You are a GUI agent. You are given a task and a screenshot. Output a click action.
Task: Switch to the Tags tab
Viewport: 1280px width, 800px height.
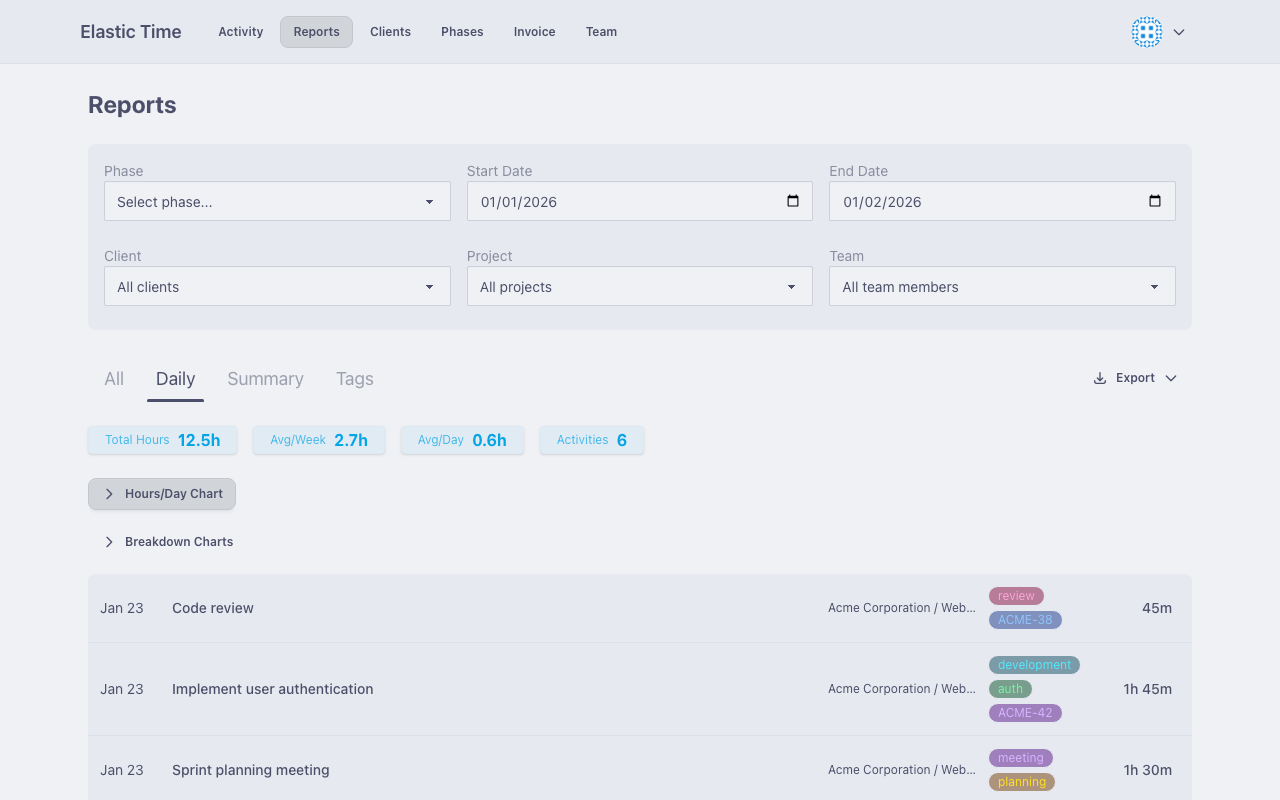pyautogui.click(x=354, y=379)
